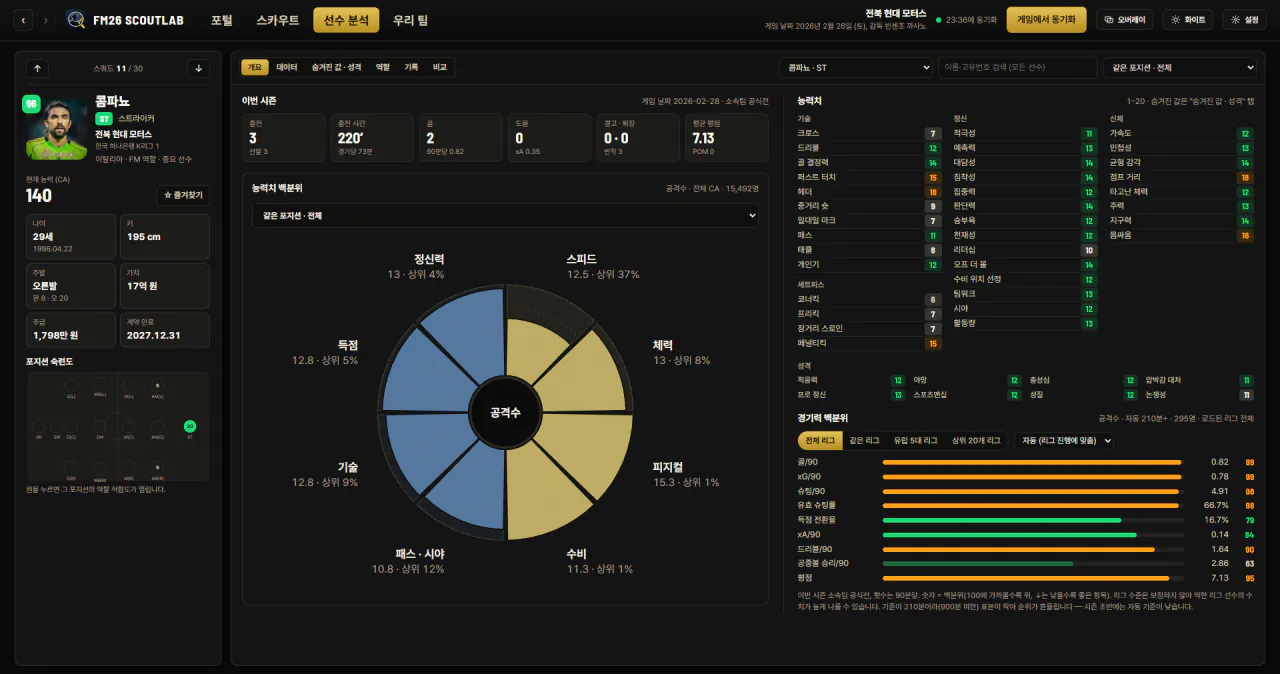Switch to the 비교 sub-tab
The height and width of the screenshot is (674, 1280).
[440, 67]
